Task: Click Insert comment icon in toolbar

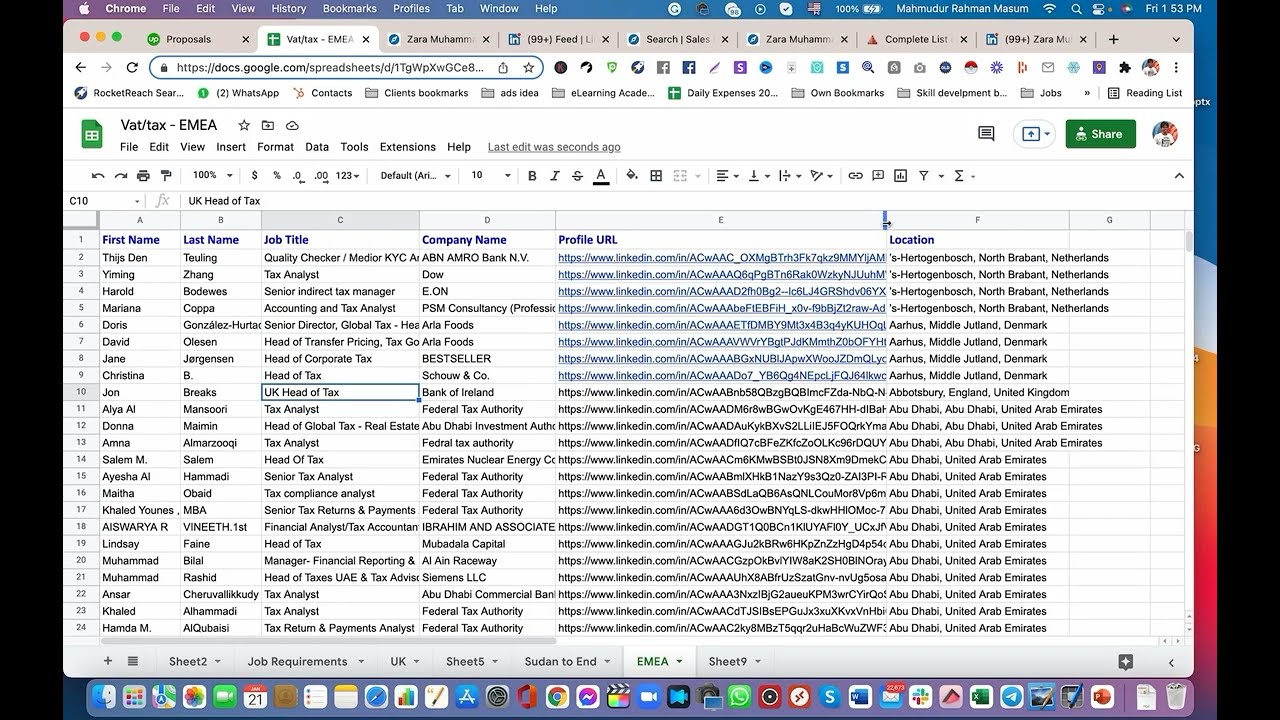Action: click(x=878, y=176)
